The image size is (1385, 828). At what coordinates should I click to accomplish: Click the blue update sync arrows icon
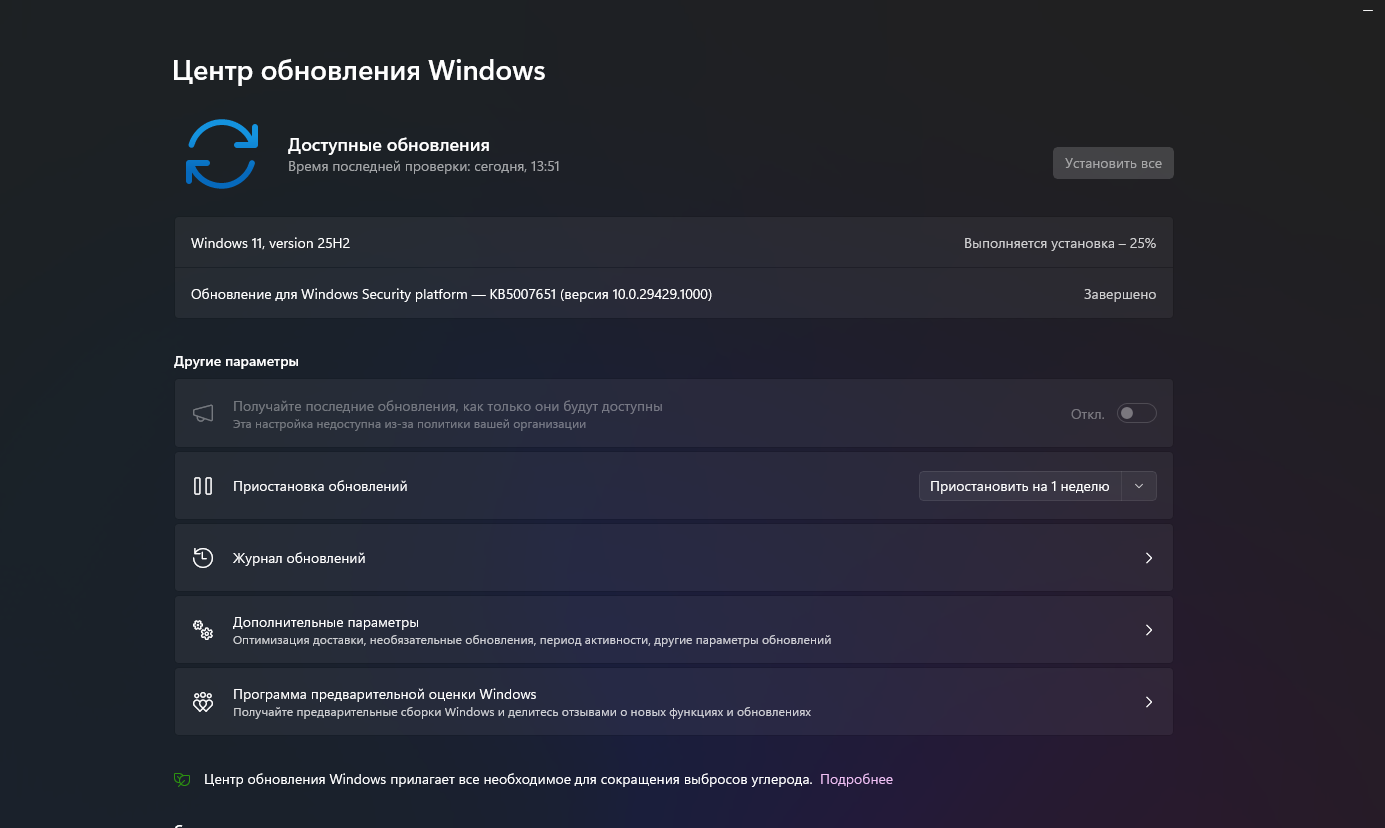pos(222,154)
